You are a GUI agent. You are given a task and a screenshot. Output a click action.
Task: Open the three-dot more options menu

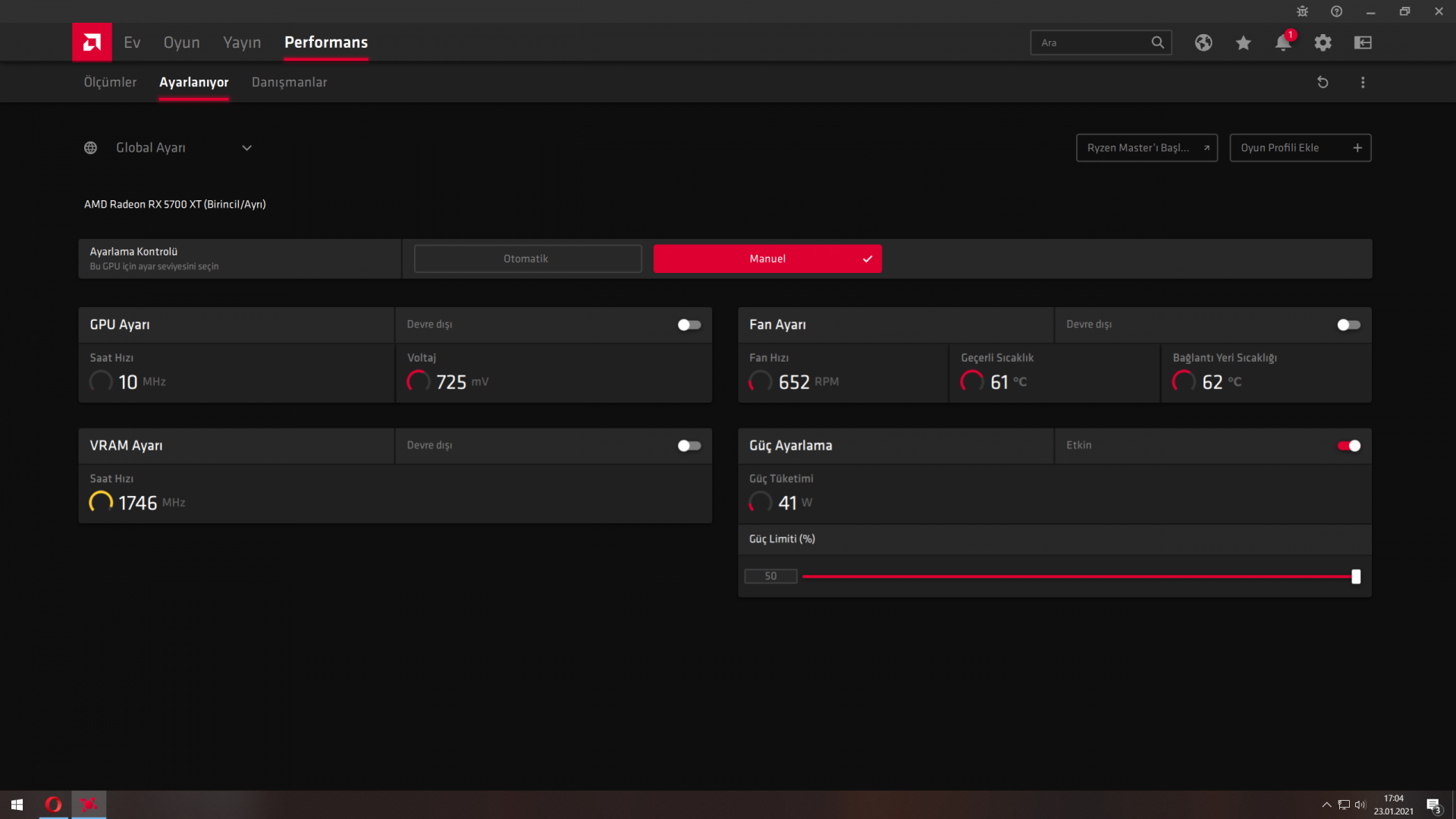(1363, 82)
